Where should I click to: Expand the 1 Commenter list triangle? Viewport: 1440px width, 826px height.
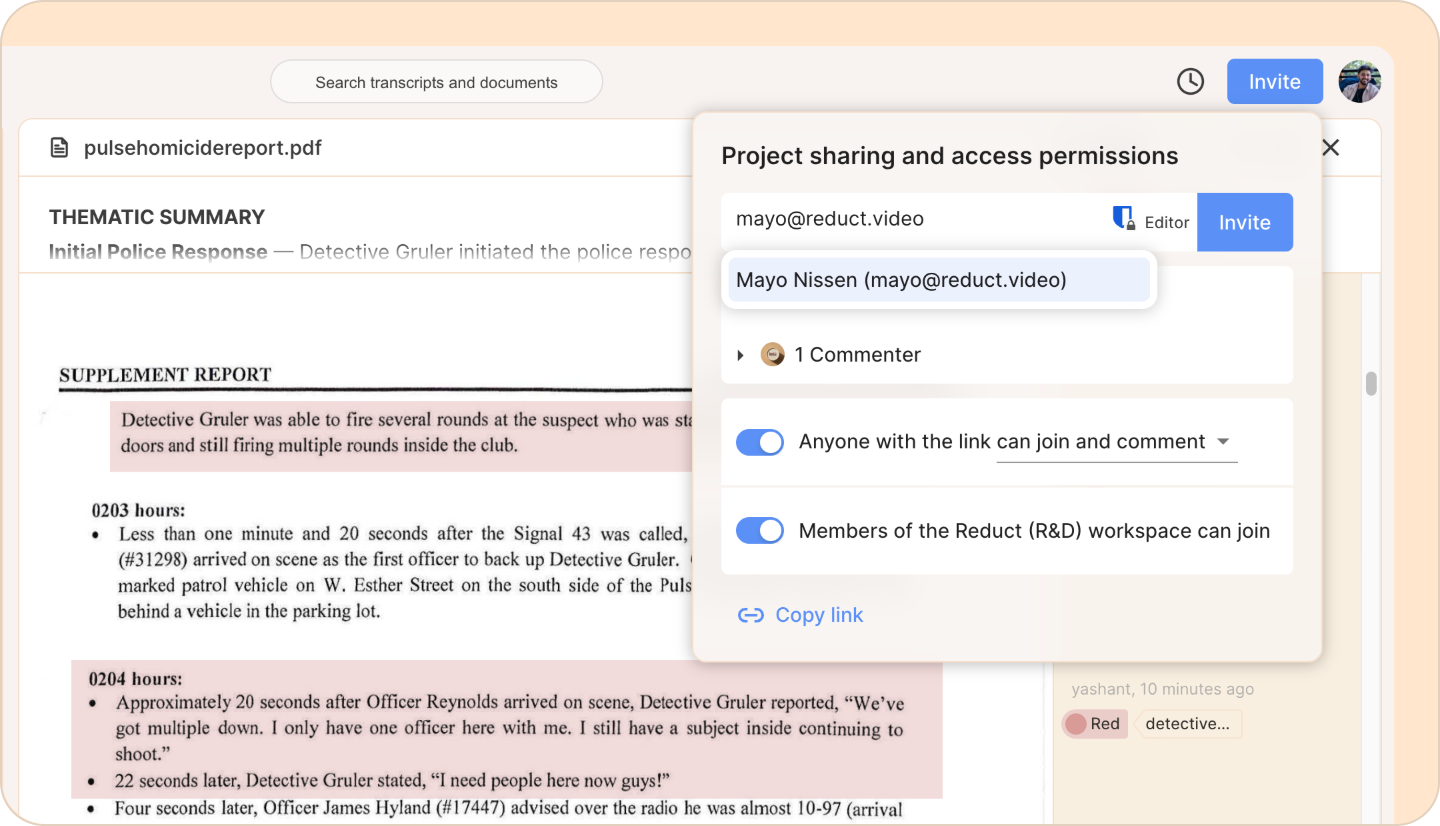740,355
